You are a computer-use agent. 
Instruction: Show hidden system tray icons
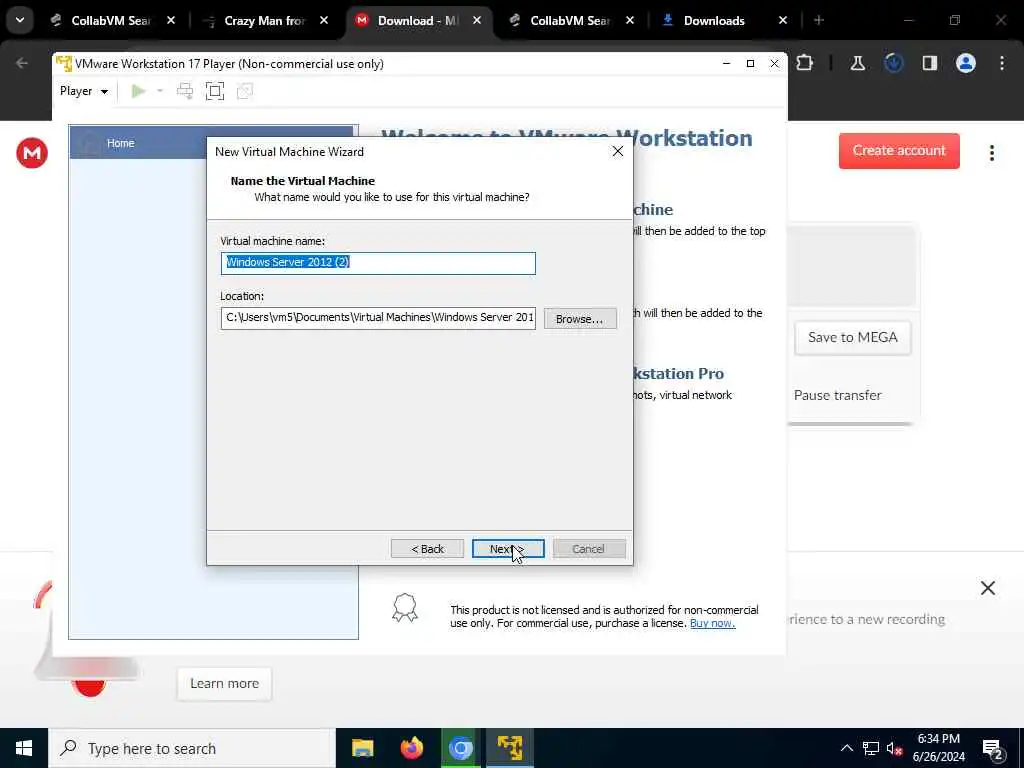pos(846,748)
